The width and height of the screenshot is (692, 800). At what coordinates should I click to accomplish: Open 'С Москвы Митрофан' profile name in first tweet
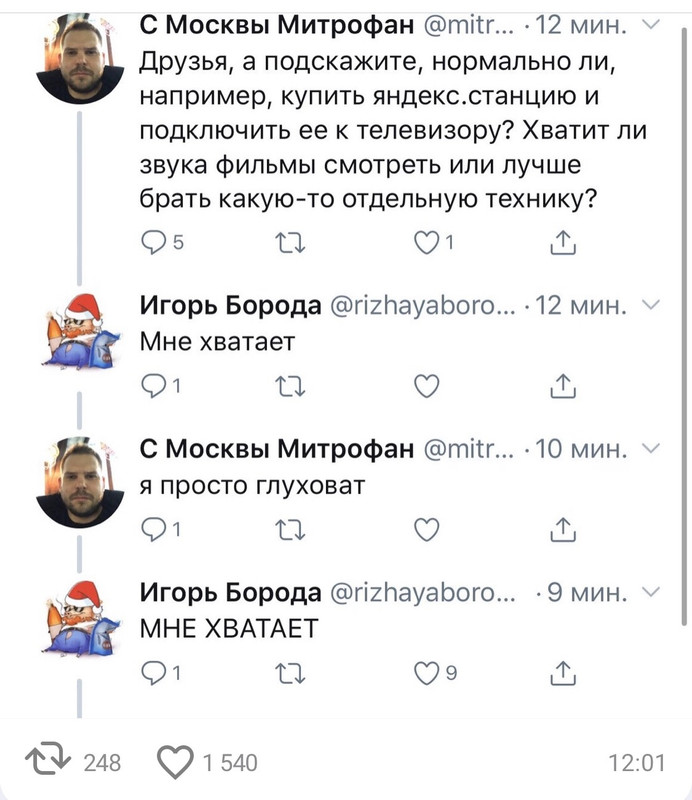click(277, 24)
